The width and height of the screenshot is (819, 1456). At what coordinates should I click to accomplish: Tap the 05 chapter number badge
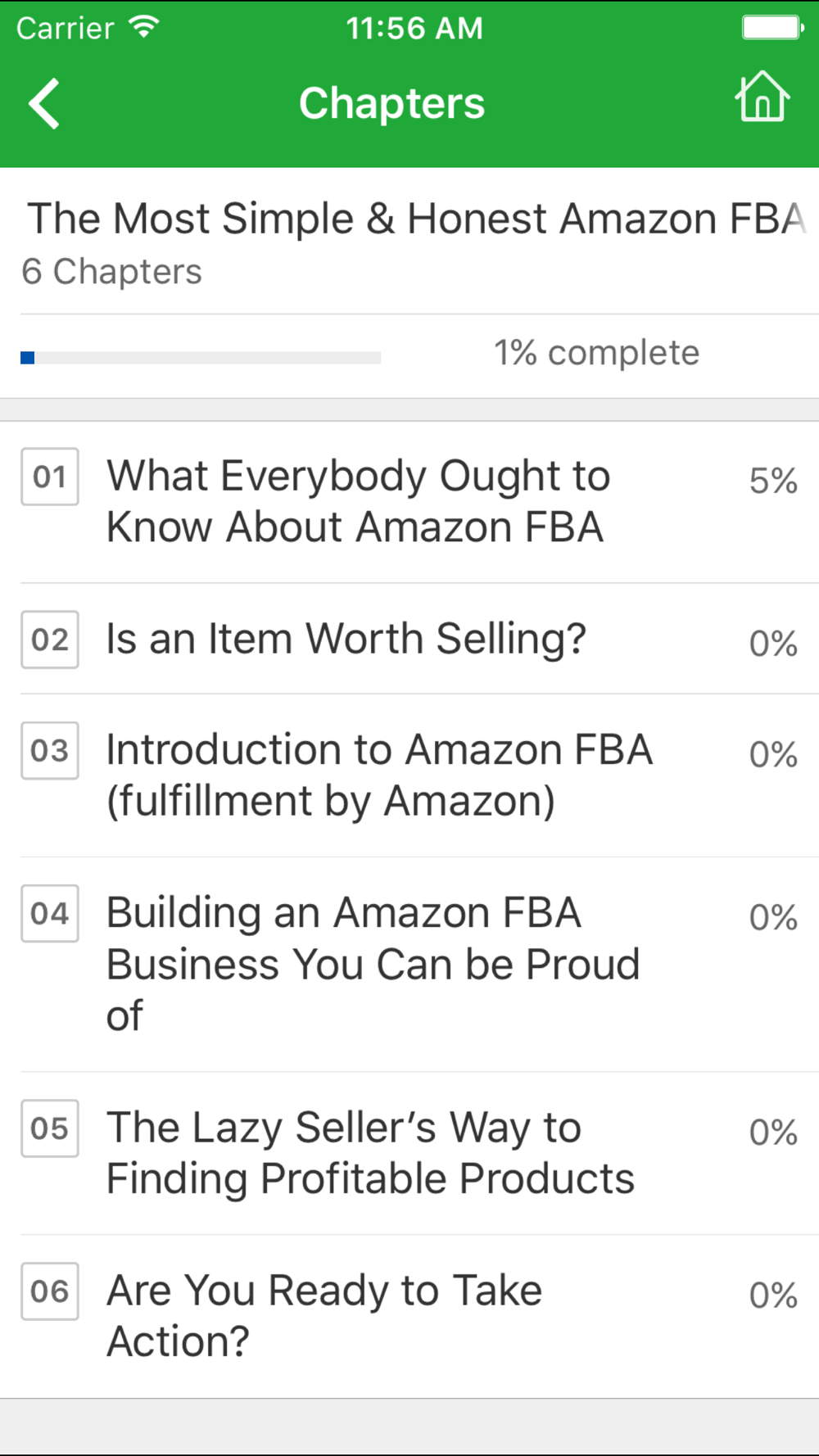point(50,1128)
